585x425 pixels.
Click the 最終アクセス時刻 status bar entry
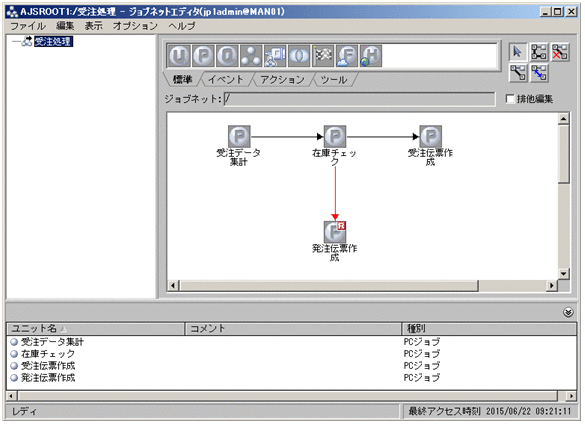tap(490, 411)
